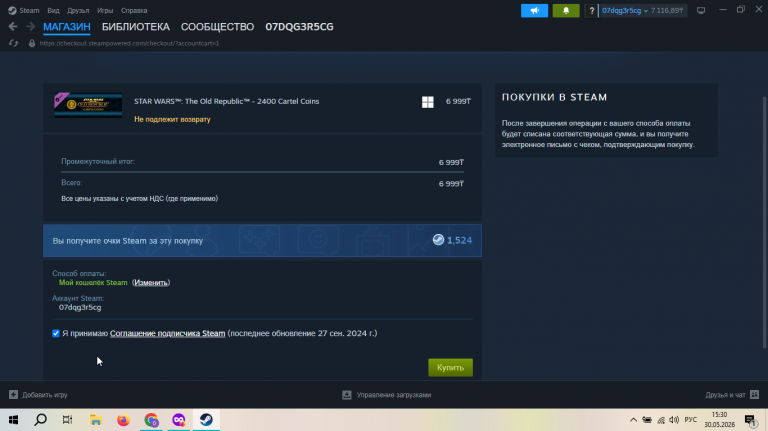
Task: Open notifications with the green bell icon
Action: [x=566, y=10]
